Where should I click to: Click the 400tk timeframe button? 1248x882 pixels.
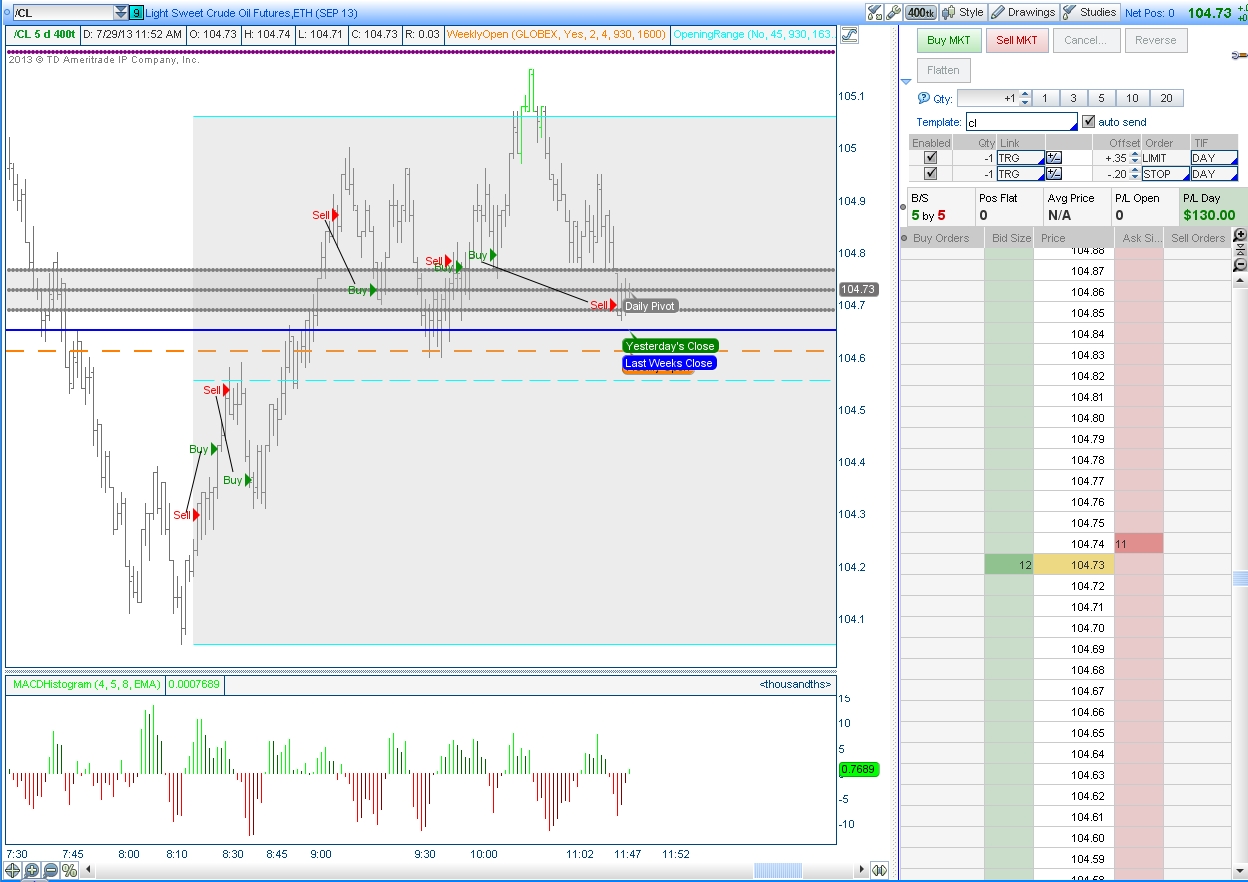tap(920, 12)
